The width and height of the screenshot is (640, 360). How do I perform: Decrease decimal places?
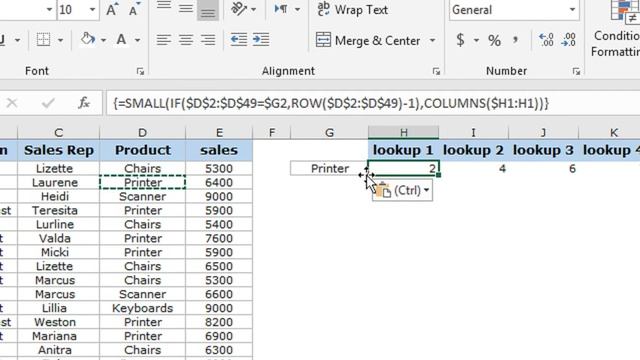pos(569,40)
